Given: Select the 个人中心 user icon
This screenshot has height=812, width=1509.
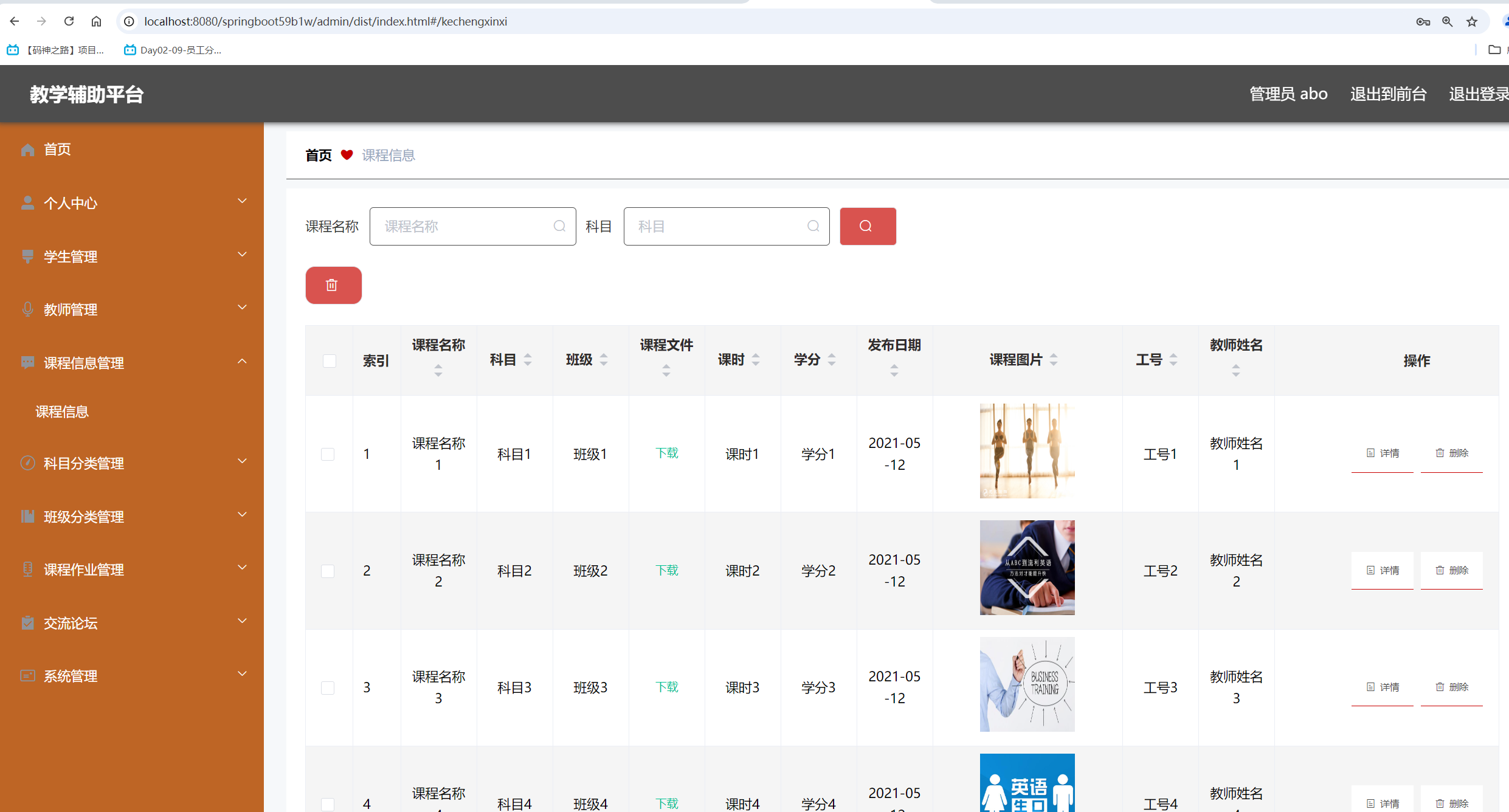Looking at the screenshot, I should pos(27,202).
